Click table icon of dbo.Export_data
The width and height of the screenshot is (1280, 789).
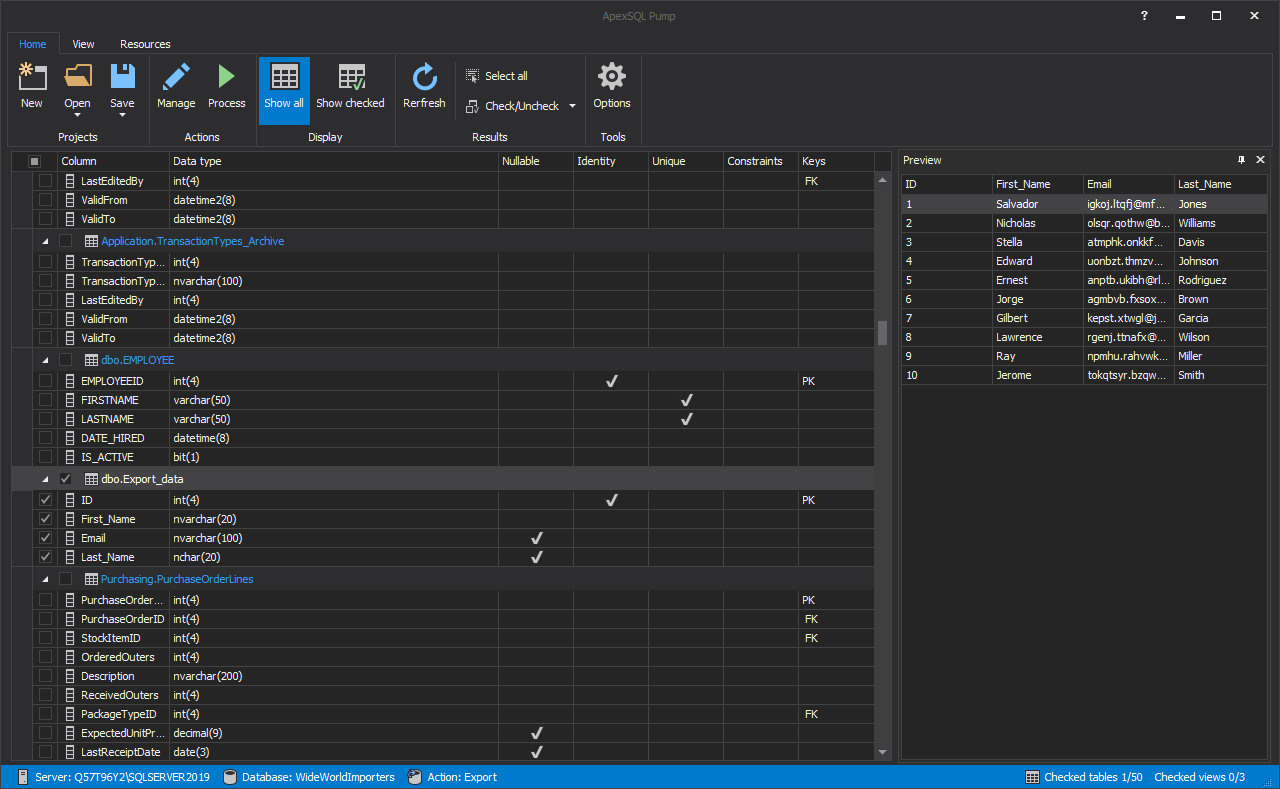(91, 479)
